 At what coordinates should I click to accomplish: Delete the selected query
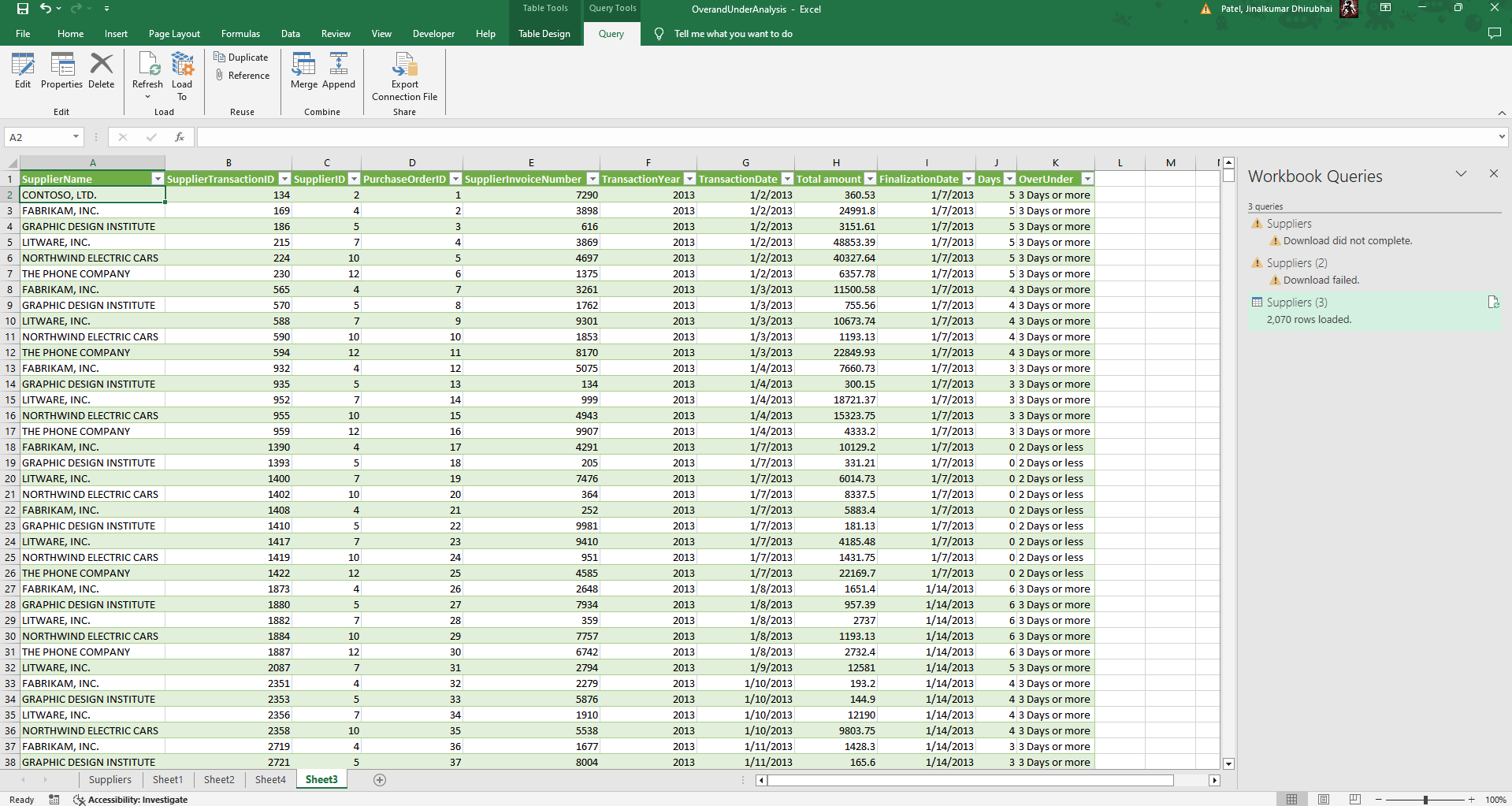click(101, 71)
